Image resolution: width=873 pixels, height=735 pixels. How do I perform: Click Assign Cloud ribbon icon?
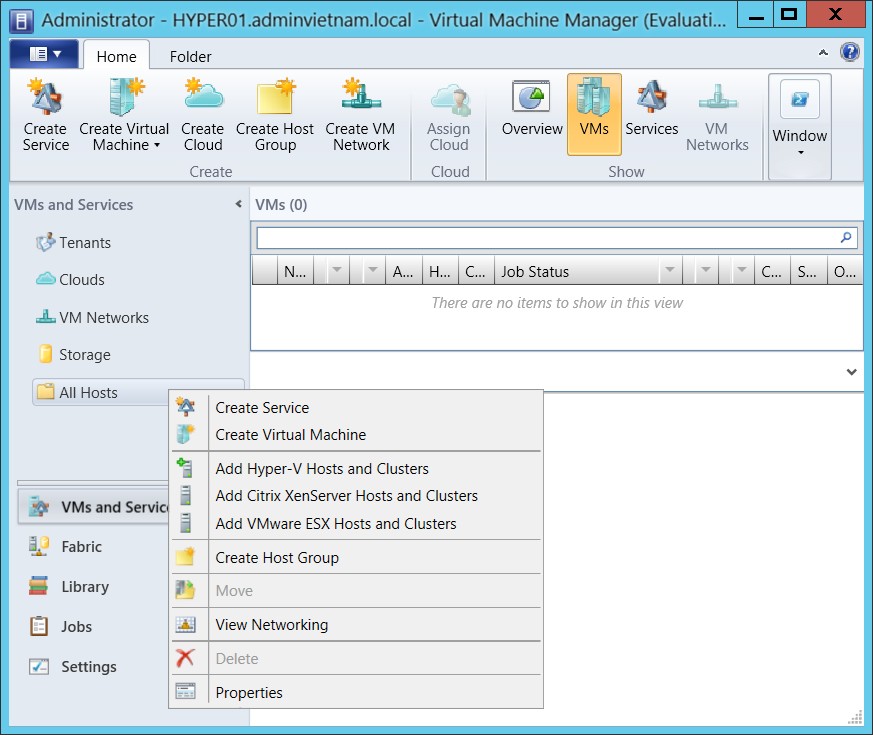[449, 115]
